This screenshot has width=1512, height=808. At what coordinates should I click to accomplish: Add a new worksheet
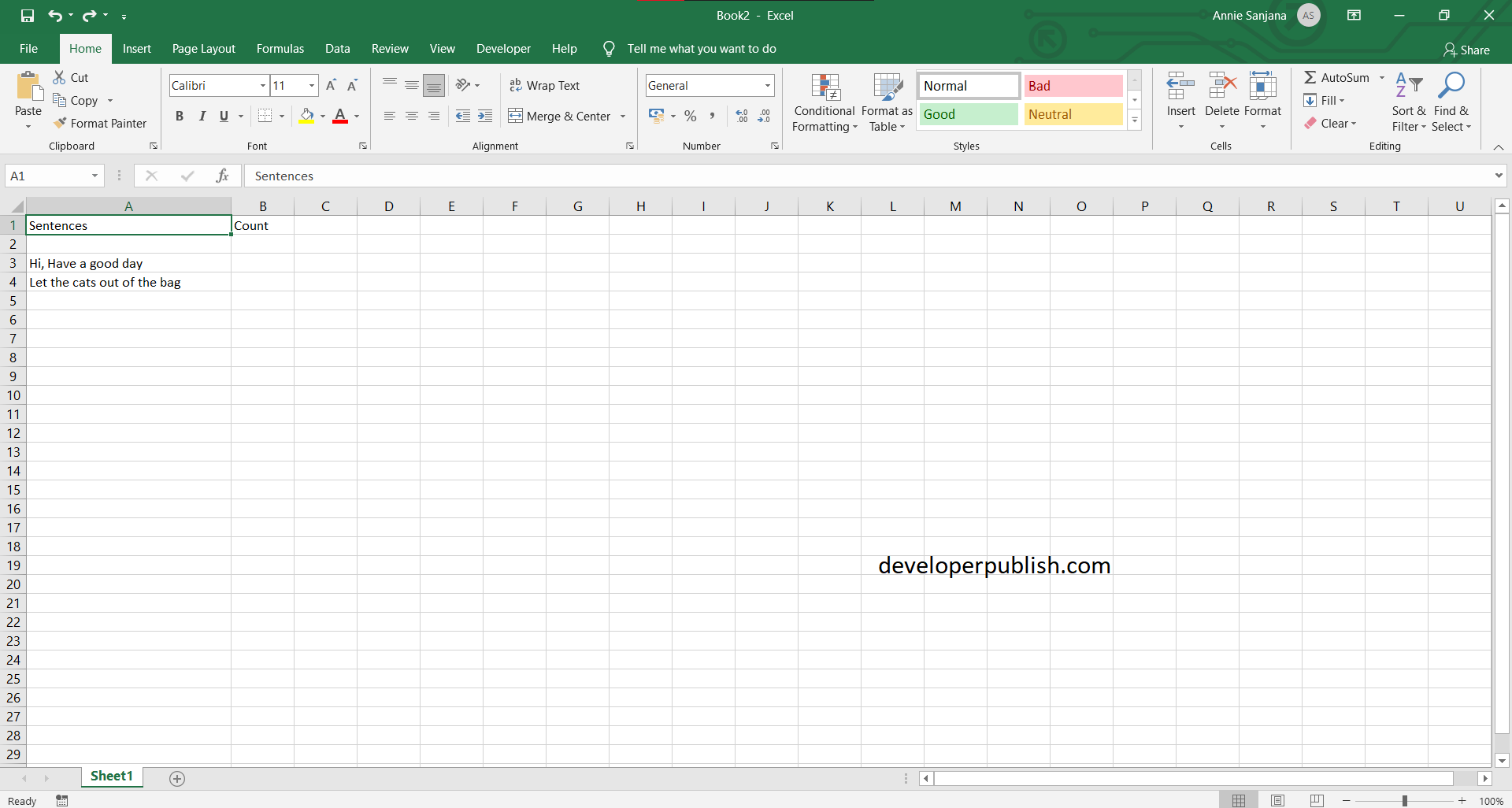176,779
